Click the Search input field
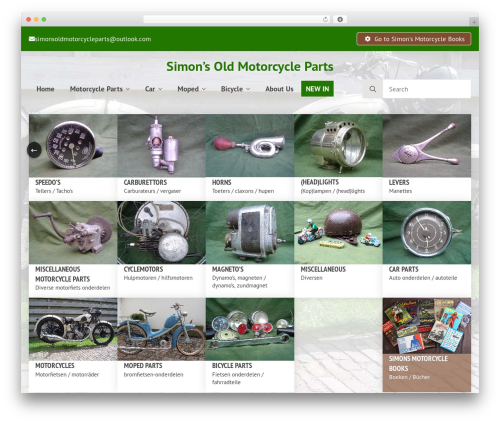This screenshot has height=423, width=500. pos(427,89)
